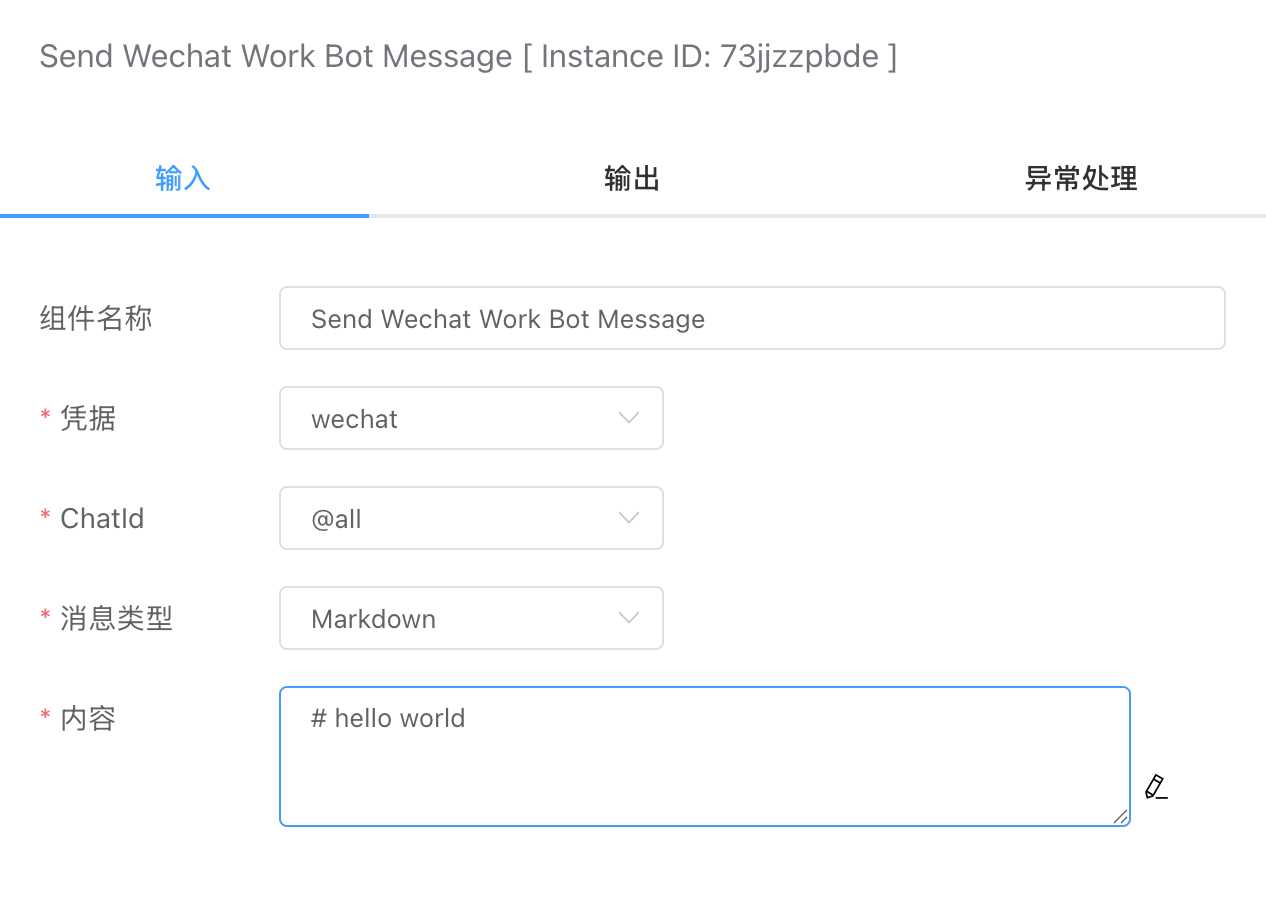Click the textarea containing # hello world
Image resolution: width=1266 pixels, height=916 pixels.
tap(704, 756)
